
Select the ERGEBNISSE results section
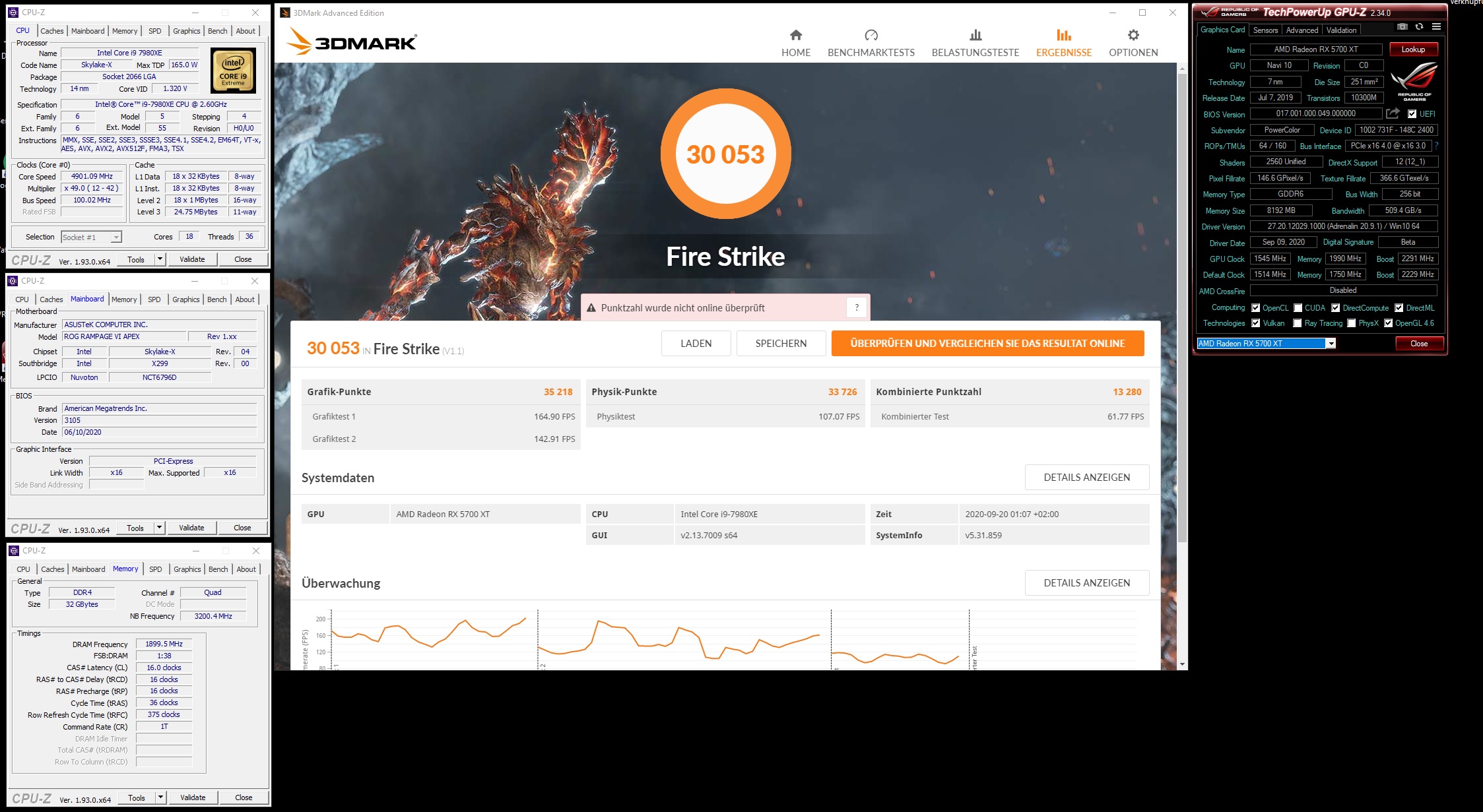tap(1064, 44)
